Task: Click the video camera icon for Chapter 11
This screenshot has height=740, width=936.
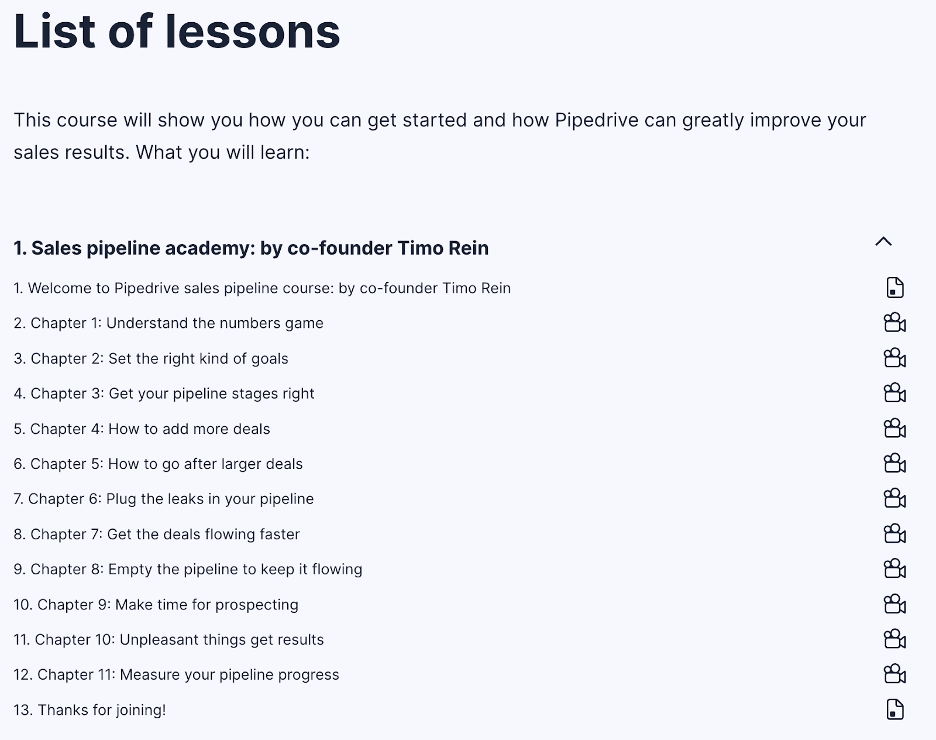Action: pos(893,674)
